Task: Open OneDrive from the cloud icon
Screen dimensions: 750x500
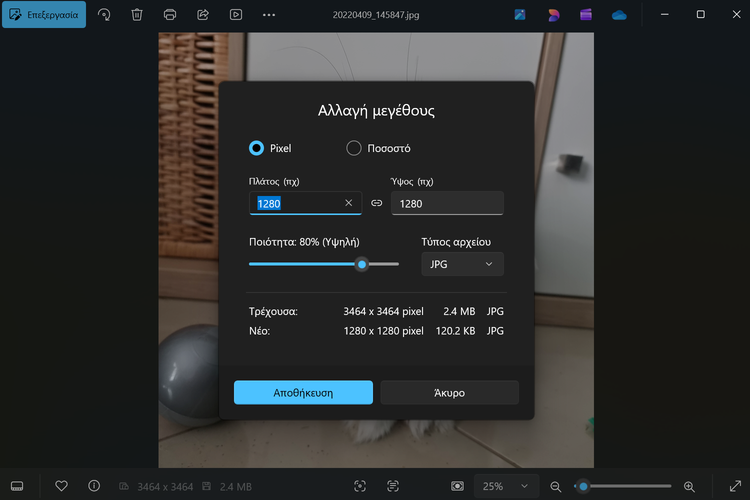Action: point(619,15)
